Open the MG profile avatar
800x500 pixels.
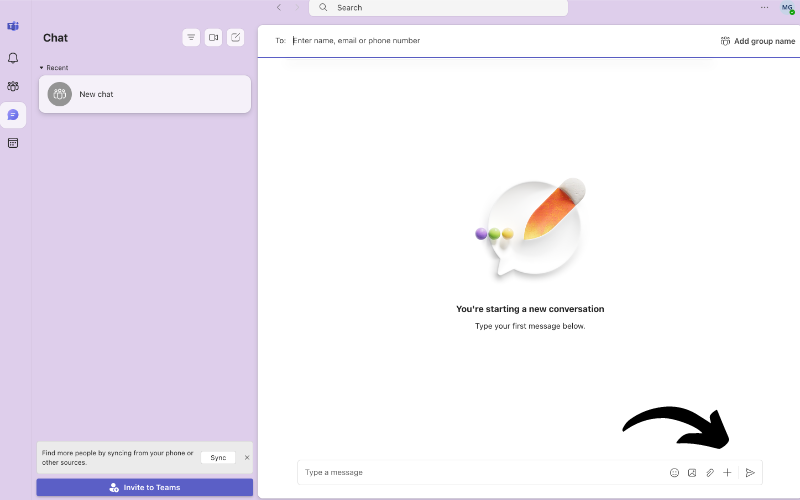(x=787, y=8)
